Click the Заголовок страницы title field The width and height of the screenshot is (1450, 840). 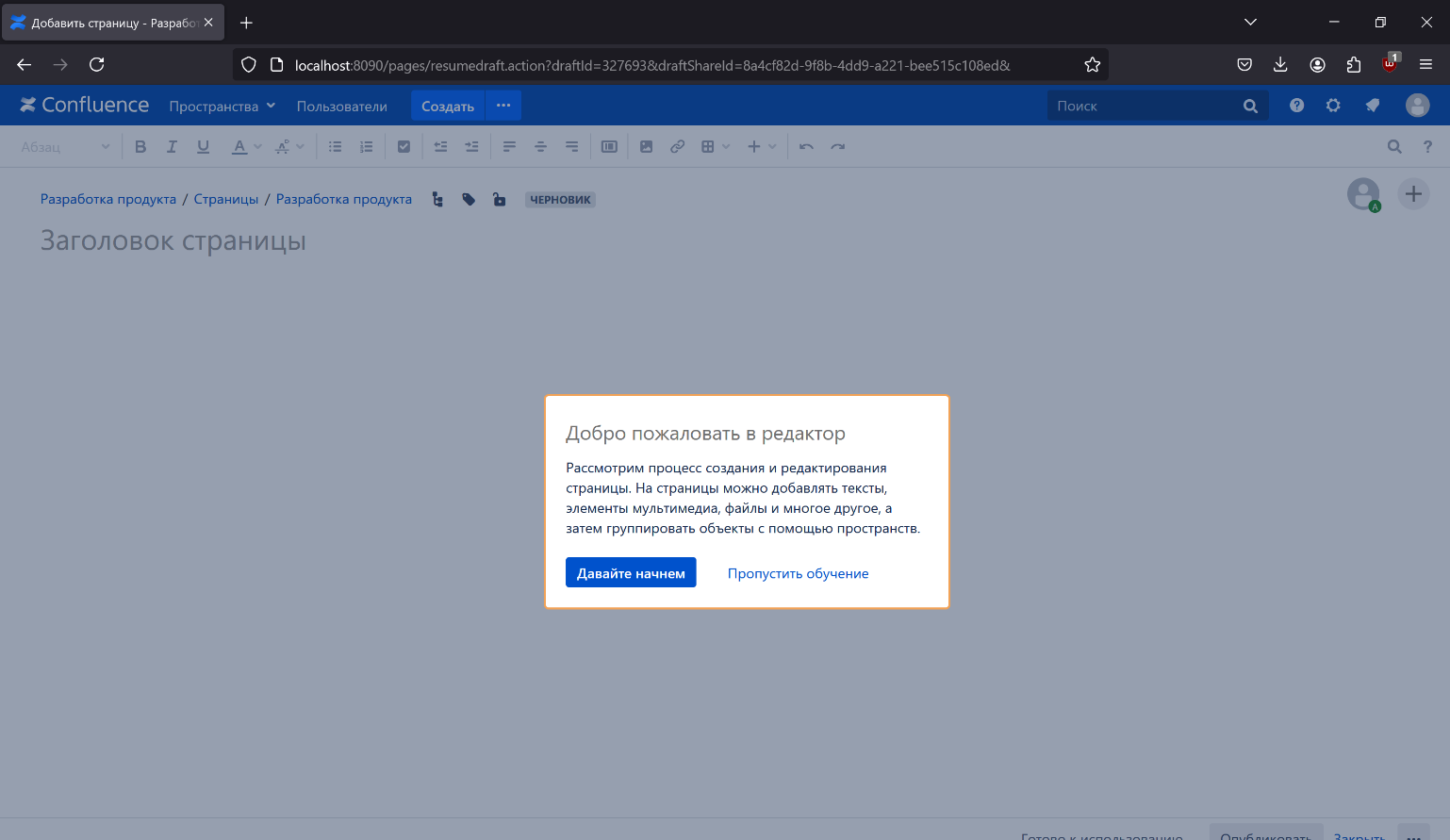click(x=173, y=241)
